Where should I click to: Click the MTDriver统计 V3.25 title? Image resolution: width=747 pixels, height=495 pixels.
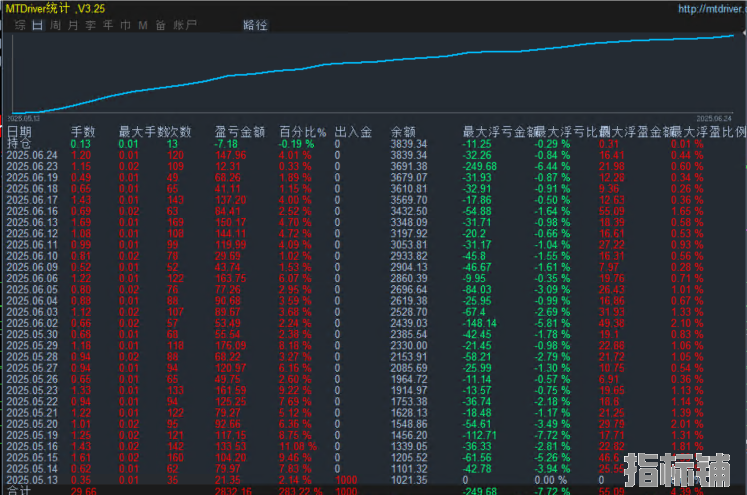(x=55, y=9)
